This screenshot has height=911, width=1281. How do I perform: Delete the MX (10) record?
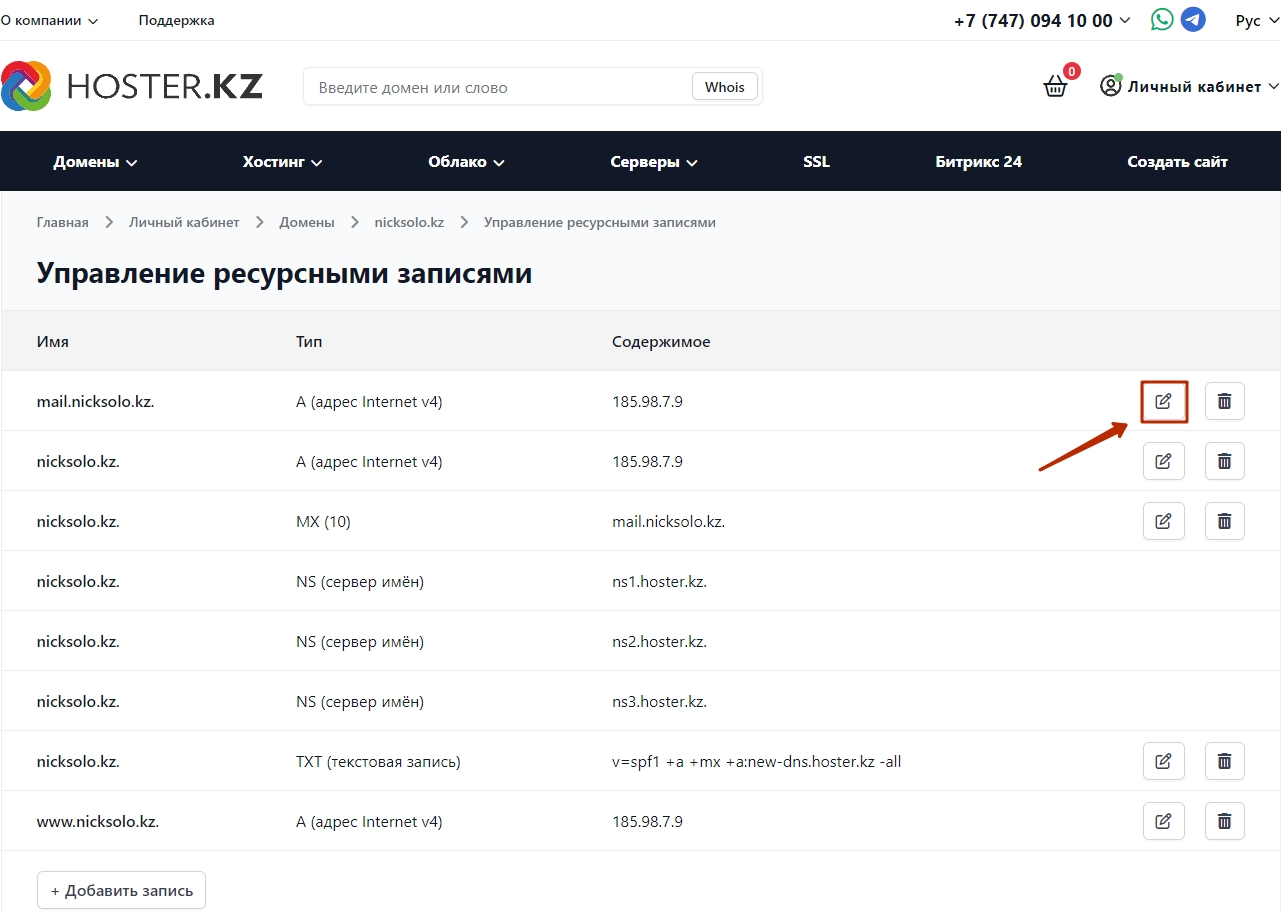click(x=1224, y=521)
